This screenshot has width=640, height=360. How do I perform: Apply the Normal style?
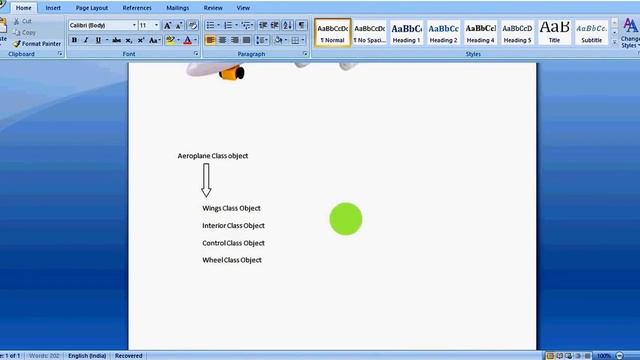pyautogui.click(x=333, y=32)
